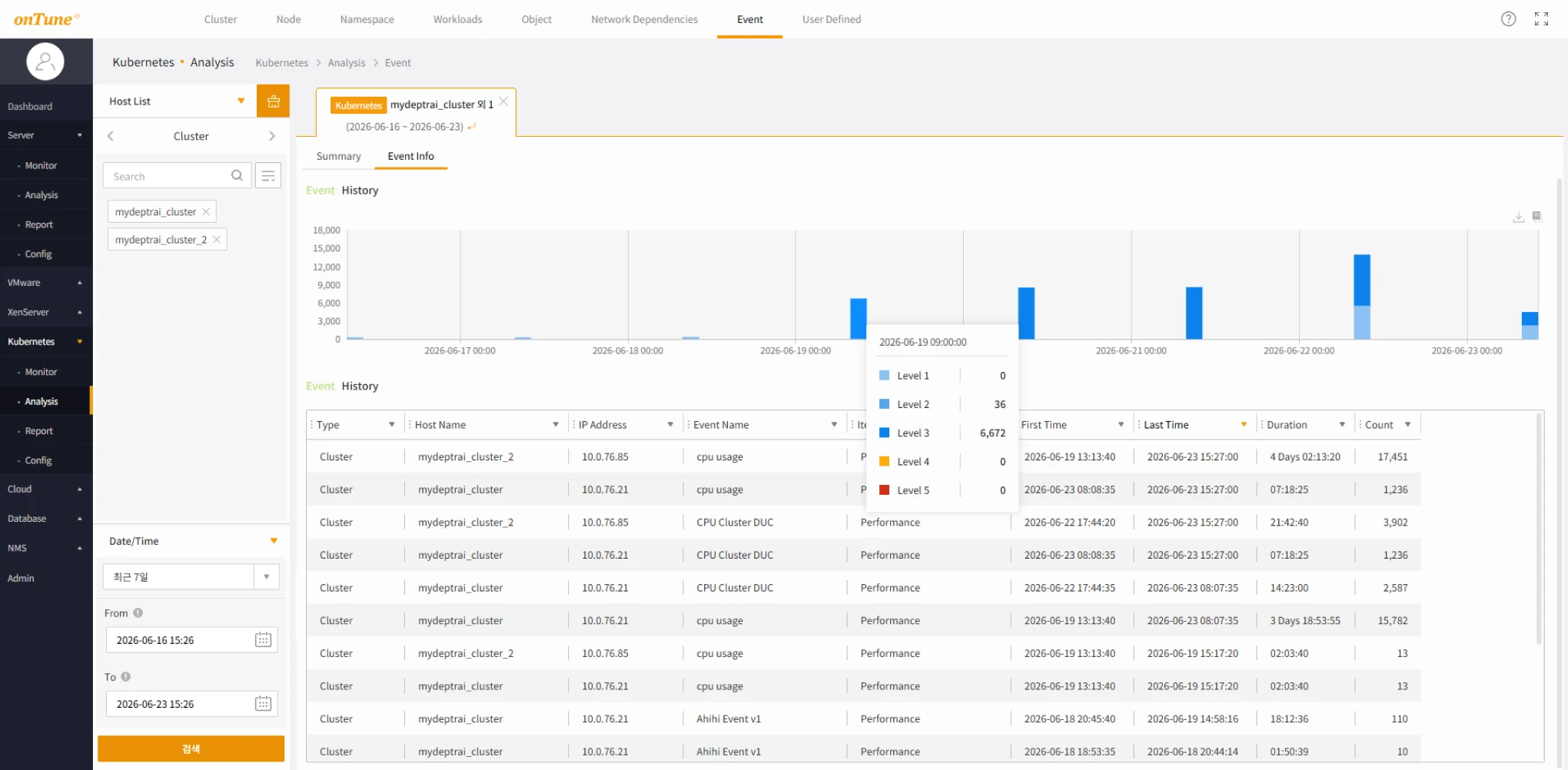
Task: Click the To date field 2026-06-23 15:26
Action: [191, 703]
